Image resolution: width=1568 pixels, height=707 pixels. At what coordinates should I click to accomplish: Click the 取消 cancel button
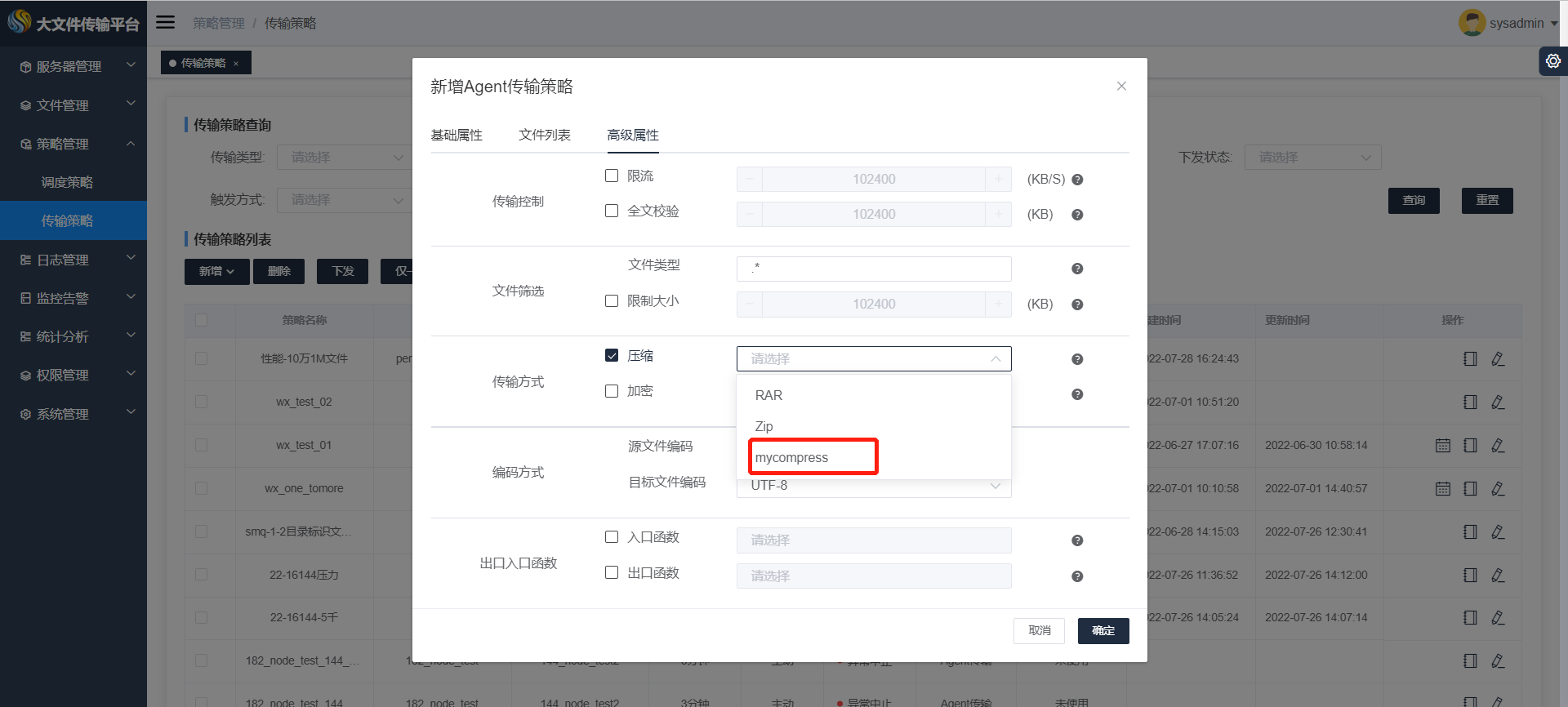(1039, 630)
